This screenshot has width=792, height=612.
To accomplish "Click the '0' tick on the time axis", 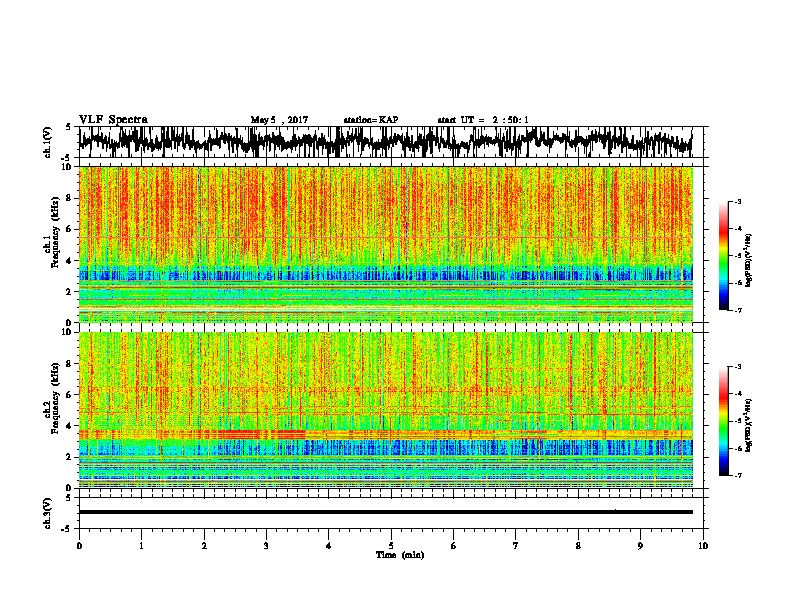I will pos(79,546).
